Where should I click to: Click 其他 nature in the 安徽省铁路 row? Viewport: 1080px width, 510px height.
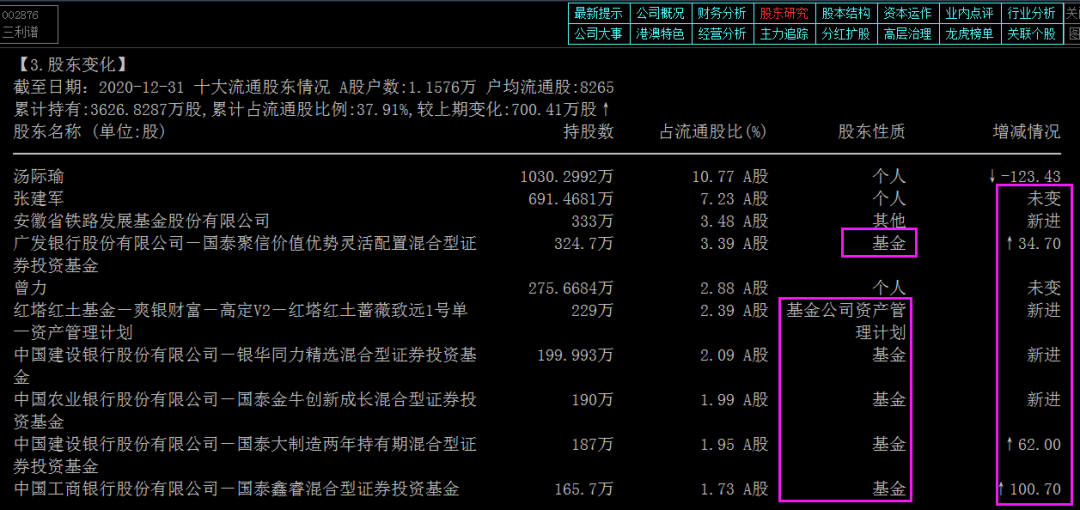click(x=889, y=221)
